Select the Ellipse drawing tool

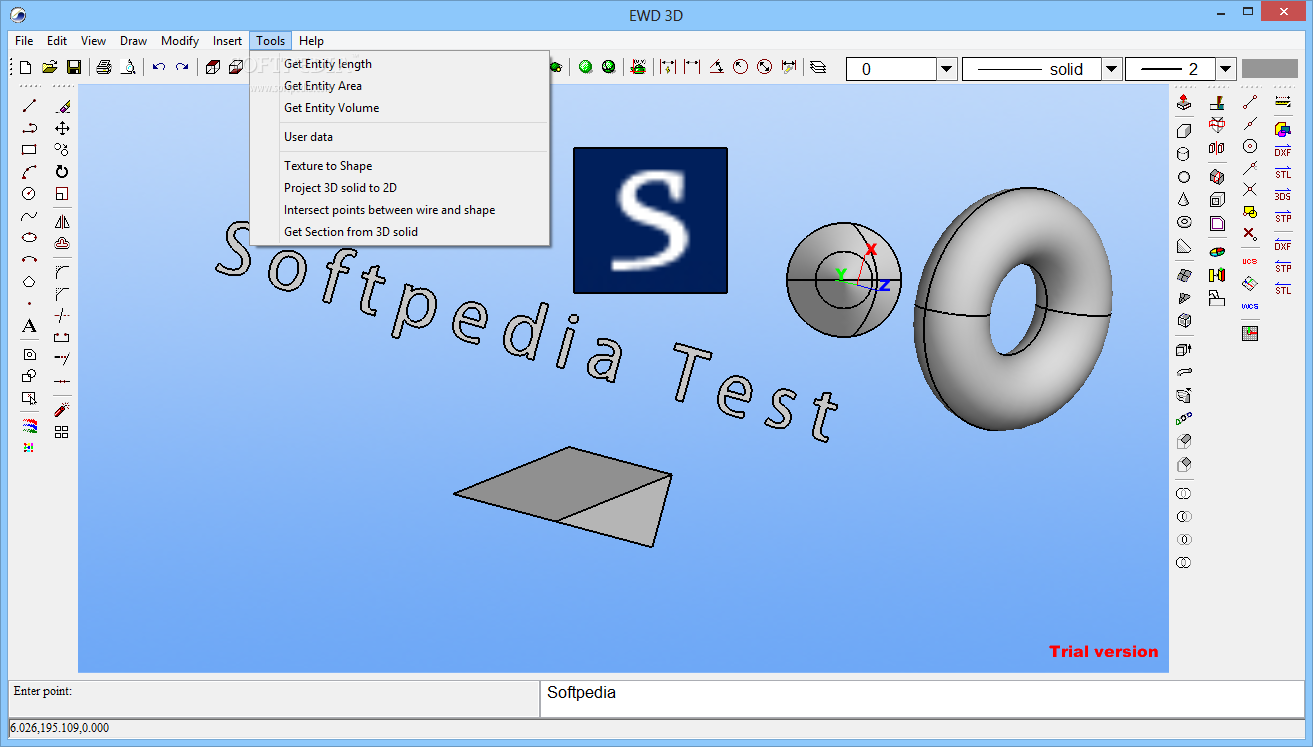[x=29, y=238]
